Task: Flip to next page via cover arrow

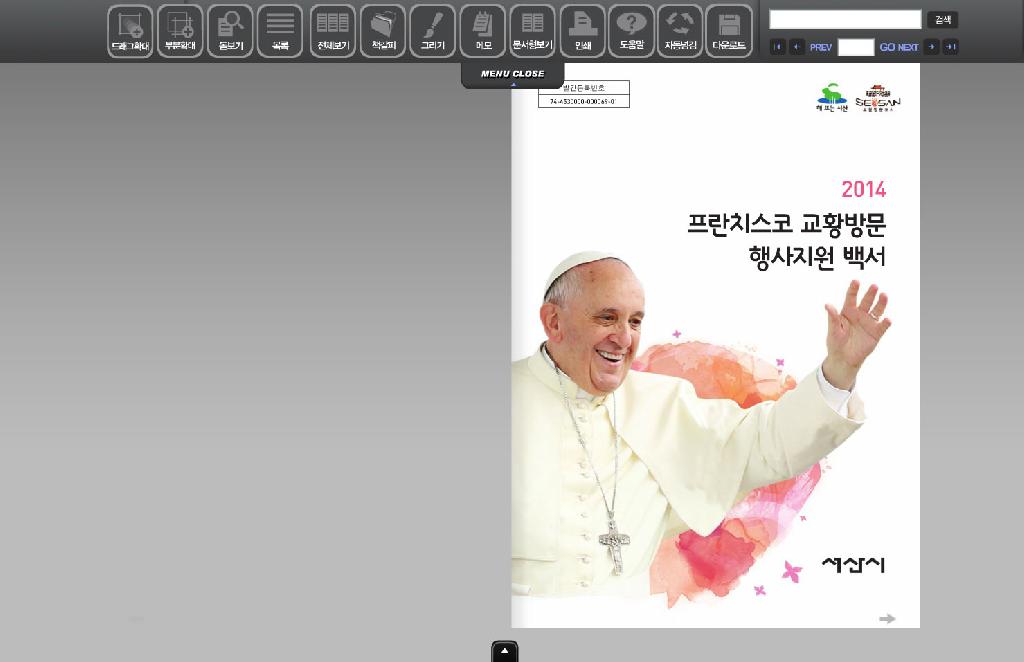Action: 887,619
